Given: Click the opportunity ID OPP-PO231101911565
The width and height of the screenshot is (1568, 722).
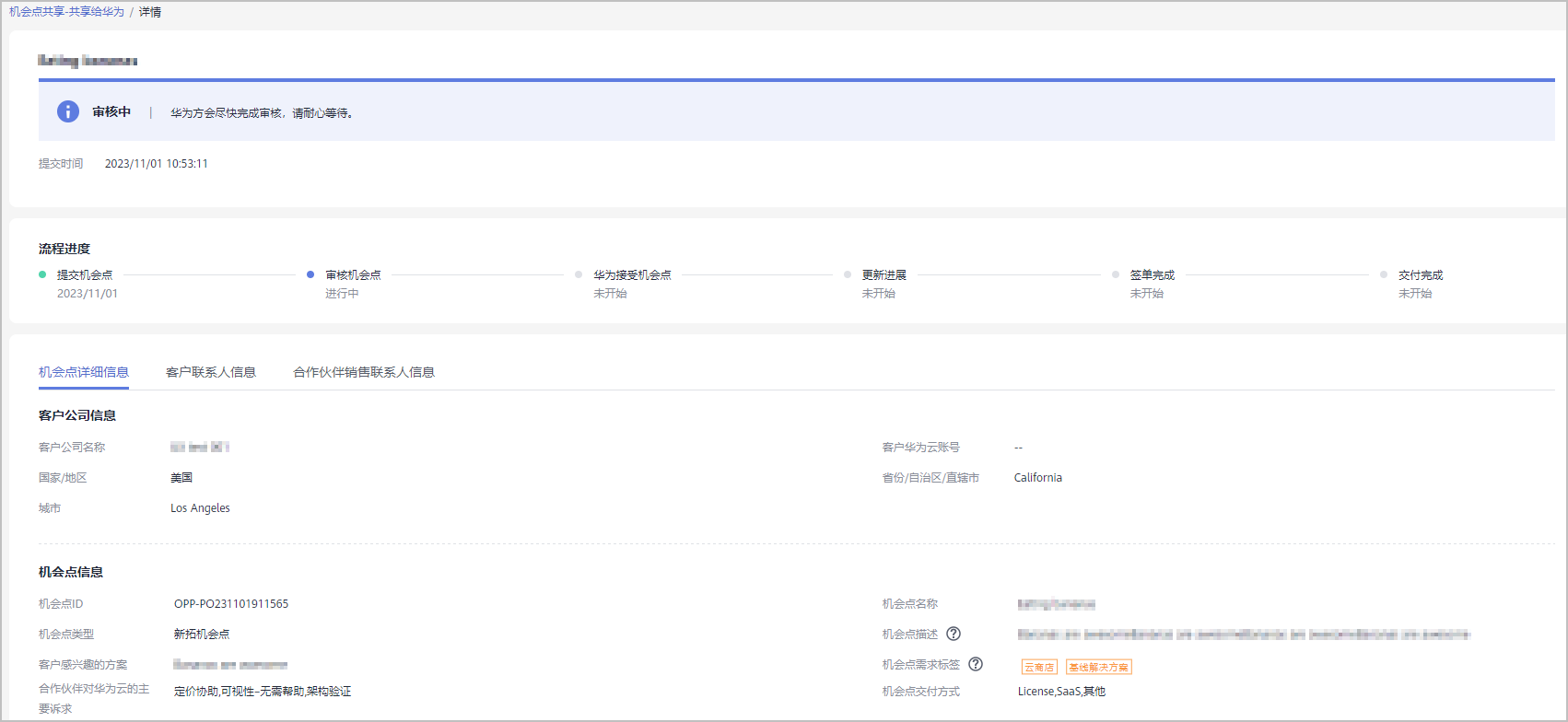Looking at the screenshot, I should 231,604.
